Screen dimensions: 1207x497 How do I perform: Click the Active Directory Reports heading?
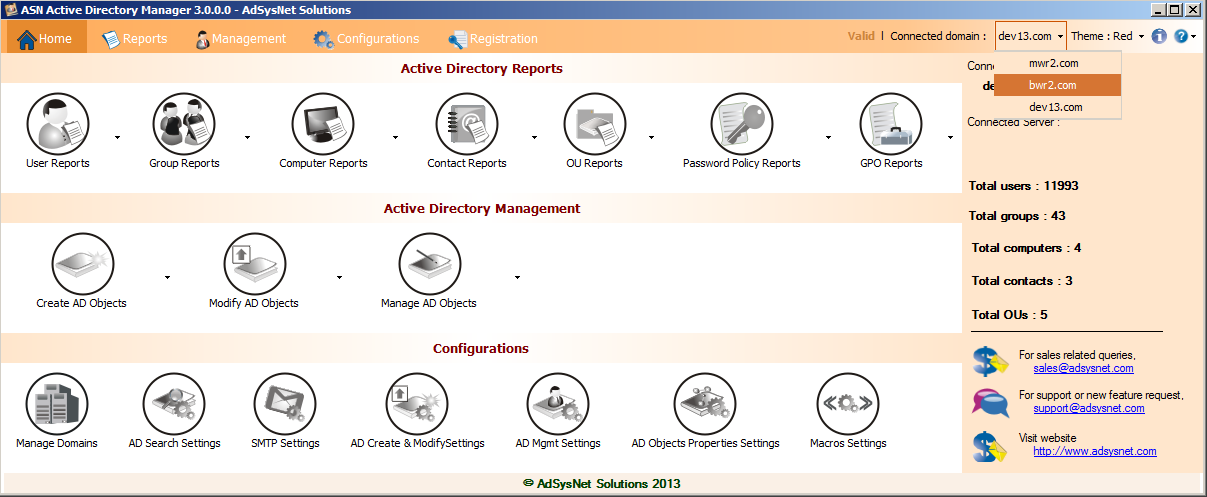coord(482,69)
